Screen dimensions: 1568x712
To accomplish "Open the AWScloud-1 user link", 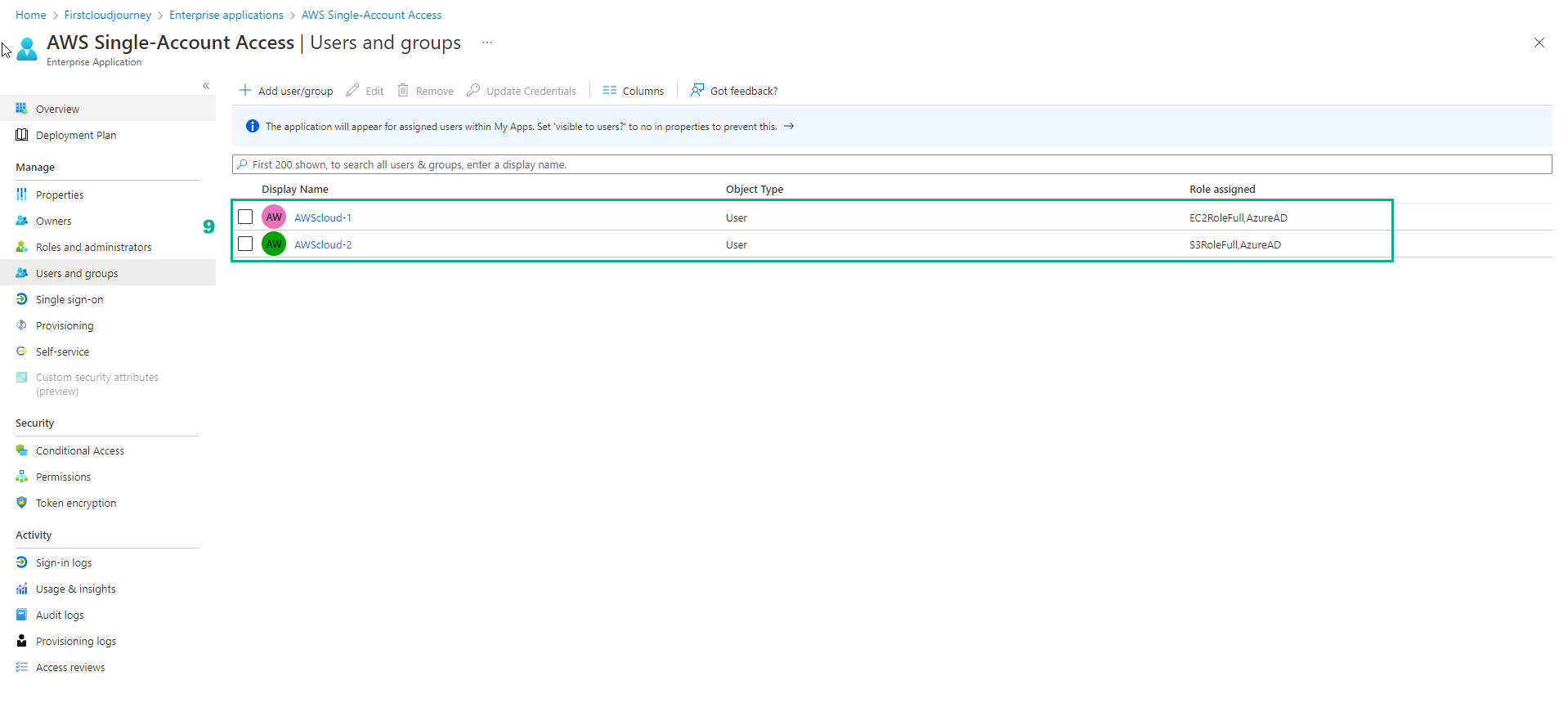I will pyautogui.click(x=323, y=217).
